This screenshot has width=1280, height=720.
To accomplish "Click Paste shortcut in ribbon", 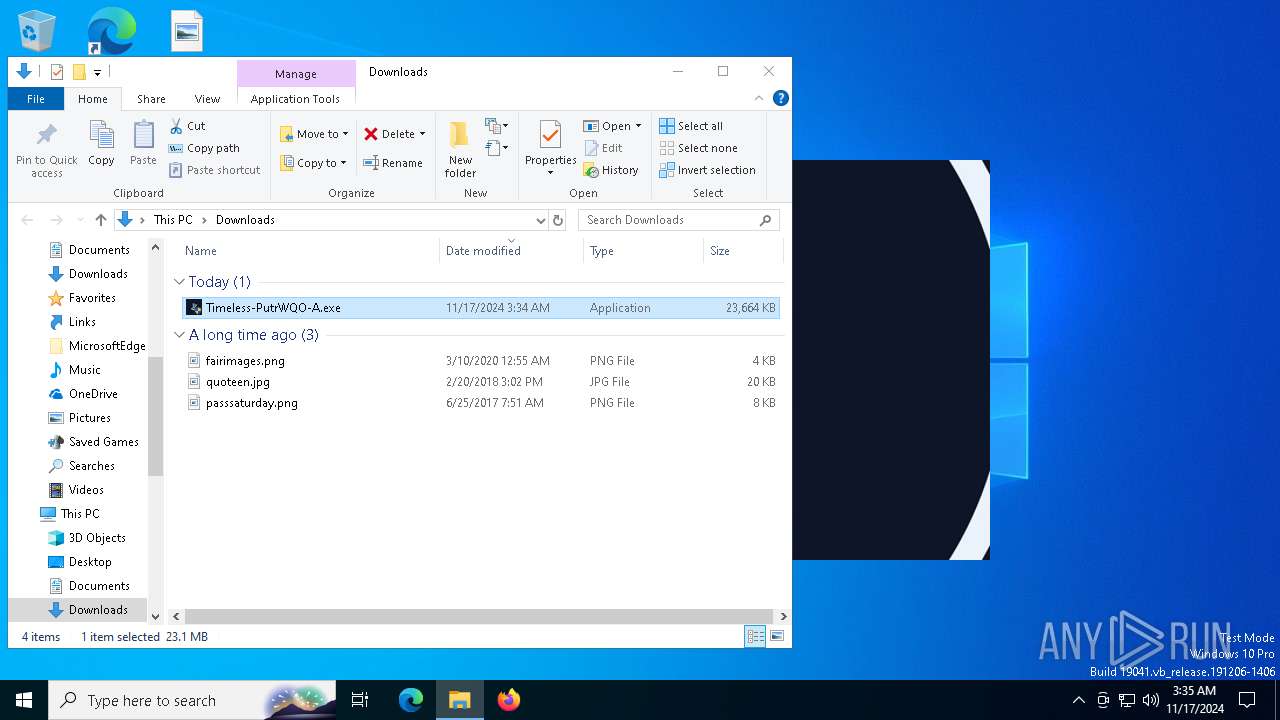I will coord(214,170).
